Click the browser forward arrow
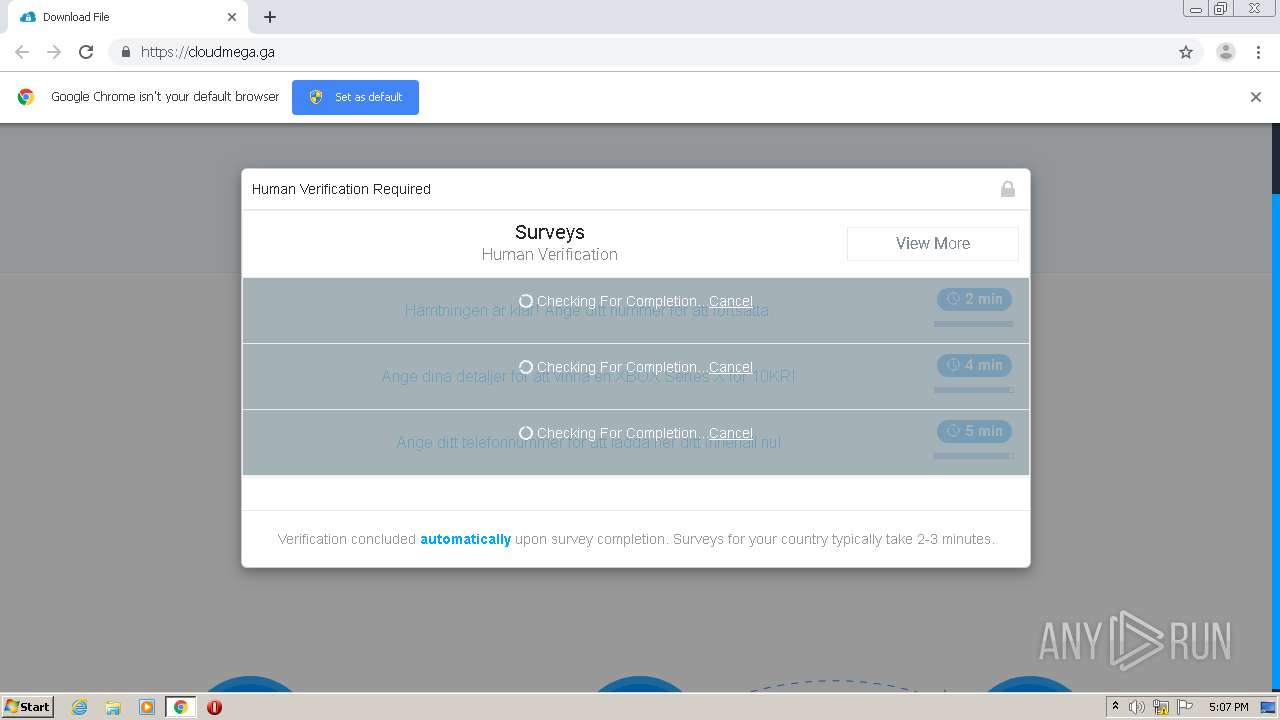 [x=54, y=52]
